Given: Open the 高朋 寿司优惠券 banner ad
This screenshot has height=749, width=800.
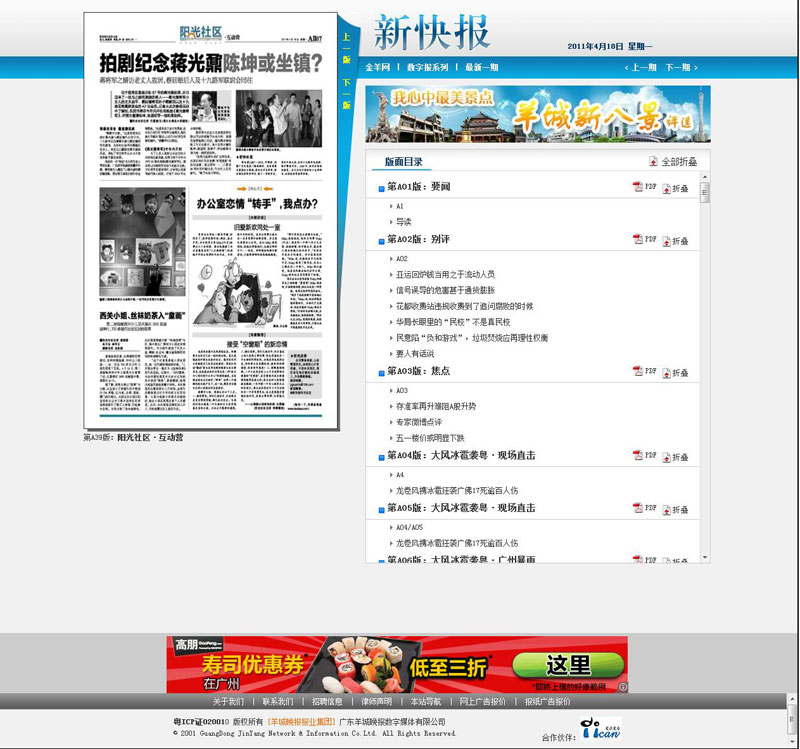Looking at the screenshot, I should [397, 664].
